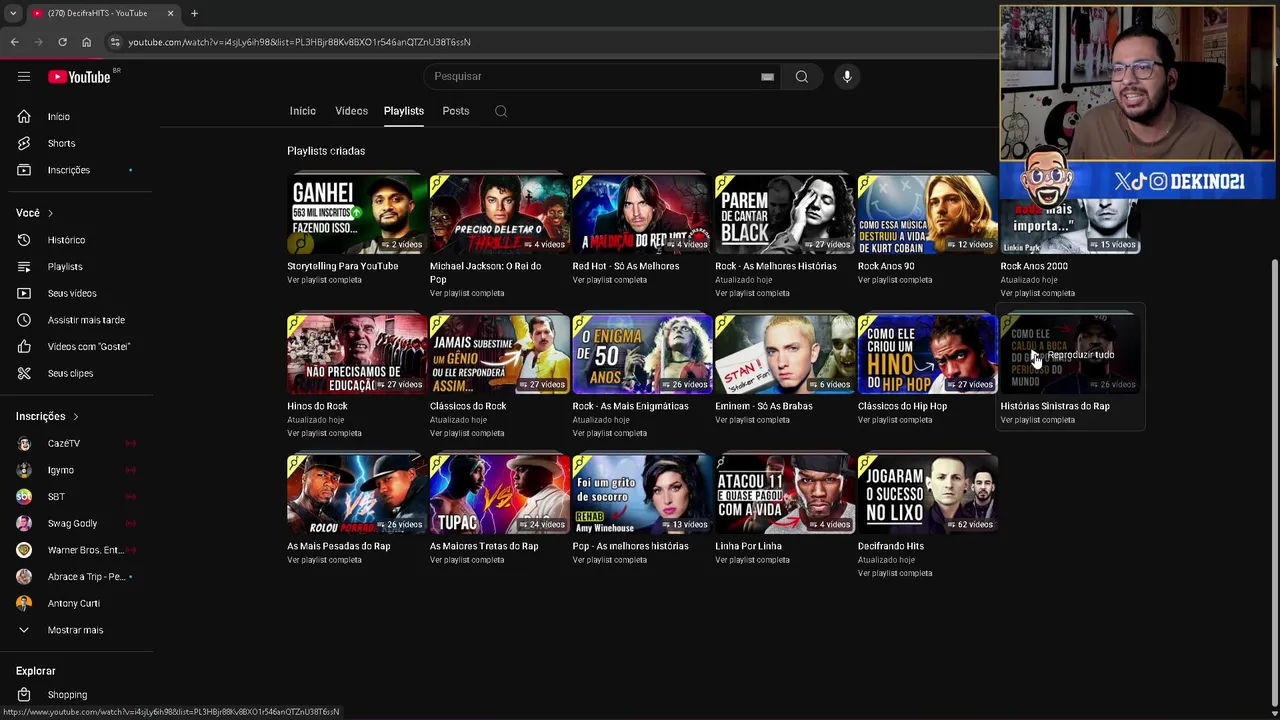Select the channel Playlists tab
1280x720 pixels.
(404, 111)
